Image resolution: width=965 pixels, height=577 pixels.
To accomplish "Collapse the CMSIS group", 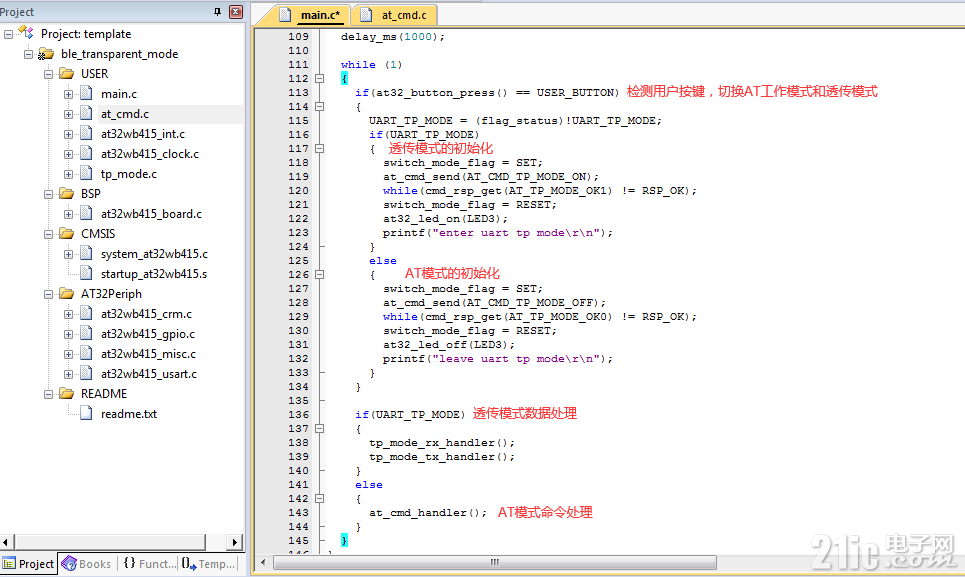I will tap(48, 234).
